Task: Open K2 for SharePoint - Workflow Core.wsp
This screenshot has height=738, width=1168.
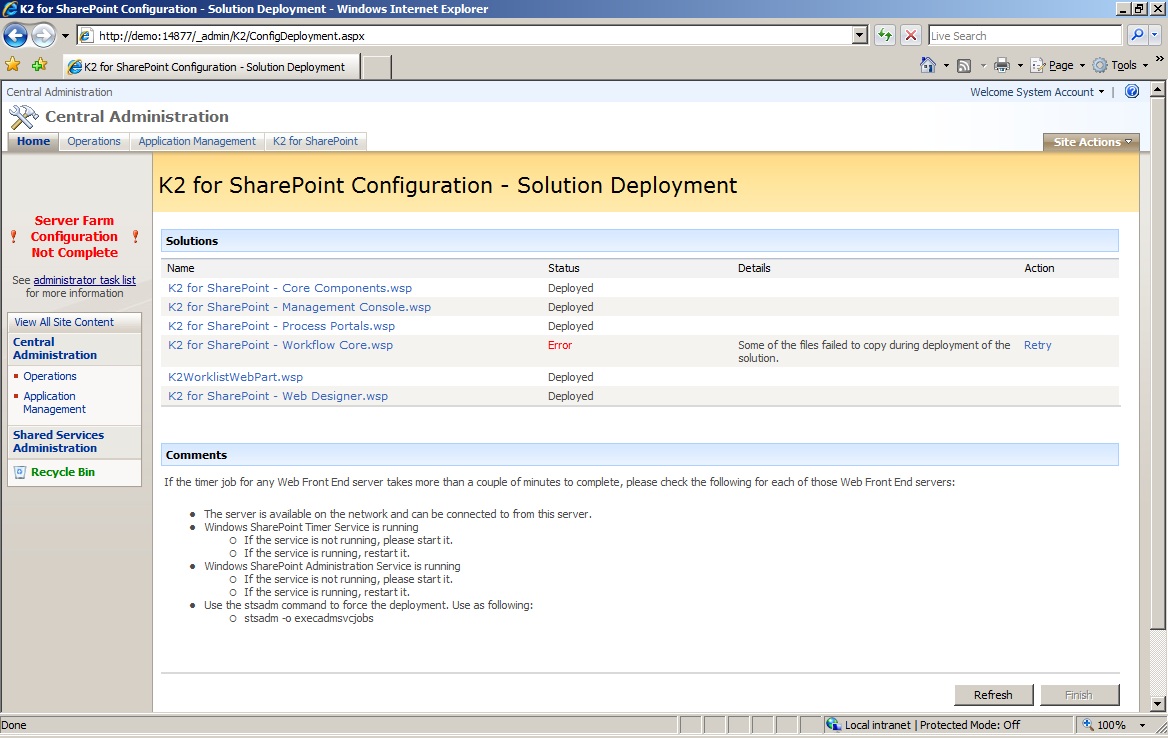Action: (x=280, y=346)
